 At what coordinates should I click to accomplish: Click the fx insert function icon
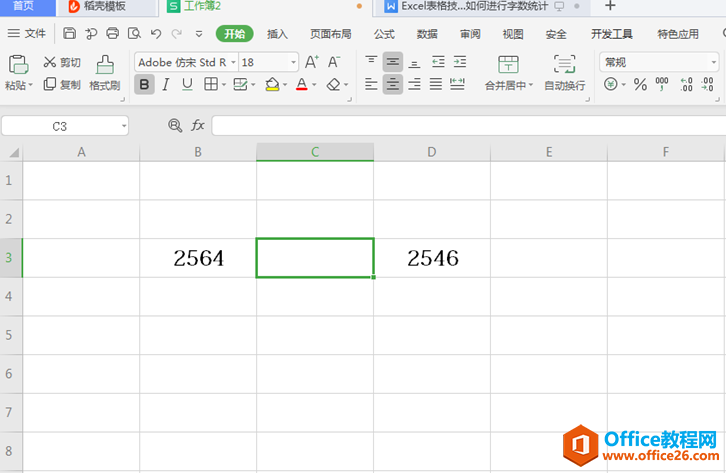coord(198,126)
